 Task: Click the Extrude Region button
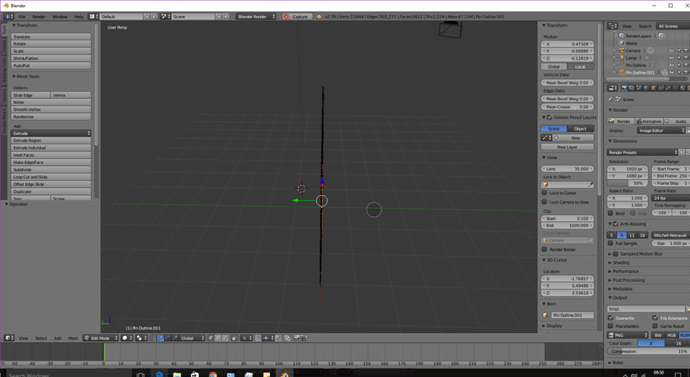point(51,140)
